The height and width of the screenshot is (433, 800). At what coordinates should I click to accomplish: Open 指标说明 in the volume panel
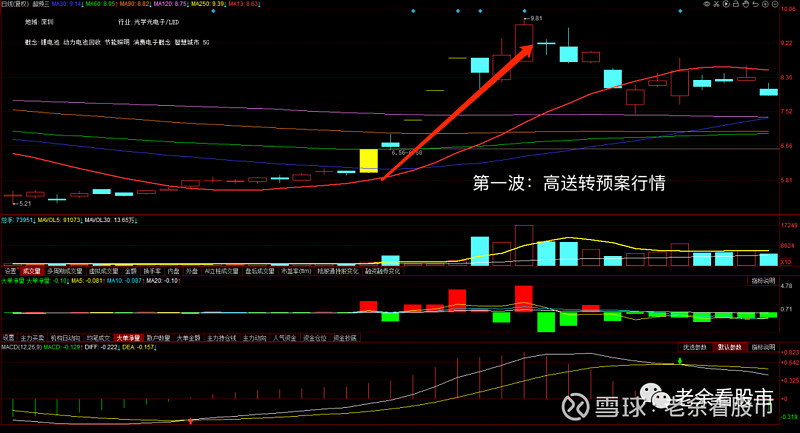765,281
